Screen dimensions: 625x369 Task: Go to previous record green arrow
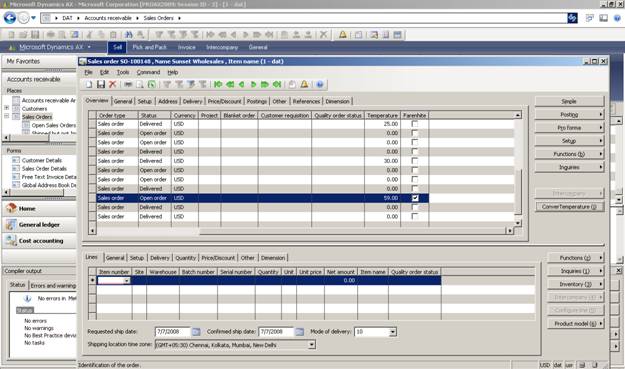coord(242,84)
